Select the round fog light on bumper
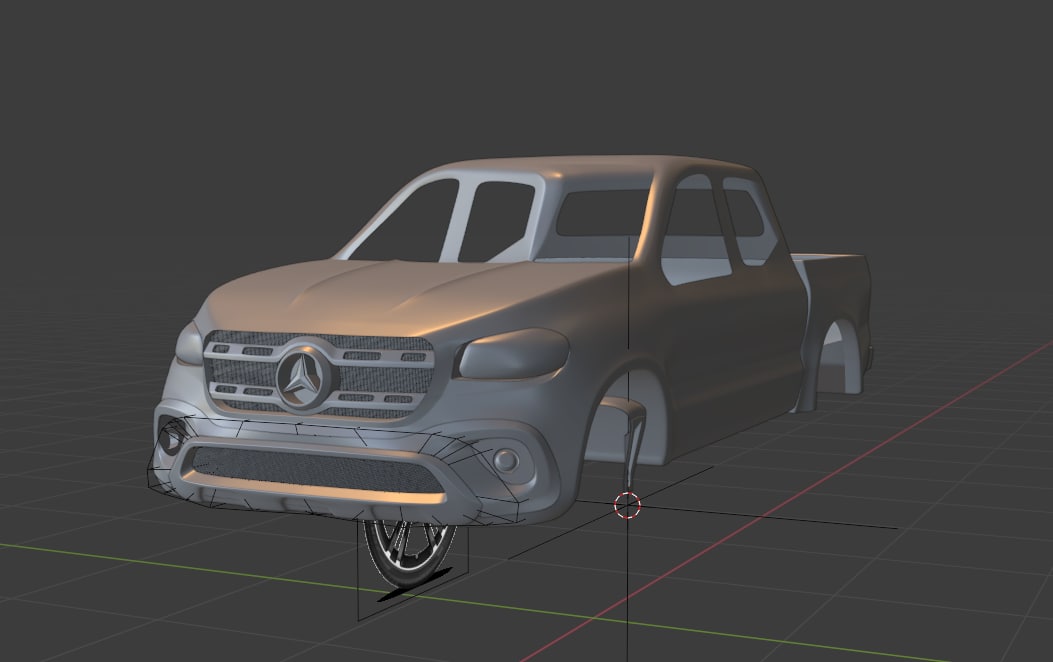This screenshot has width=1053, height=662. click(506, 460)
